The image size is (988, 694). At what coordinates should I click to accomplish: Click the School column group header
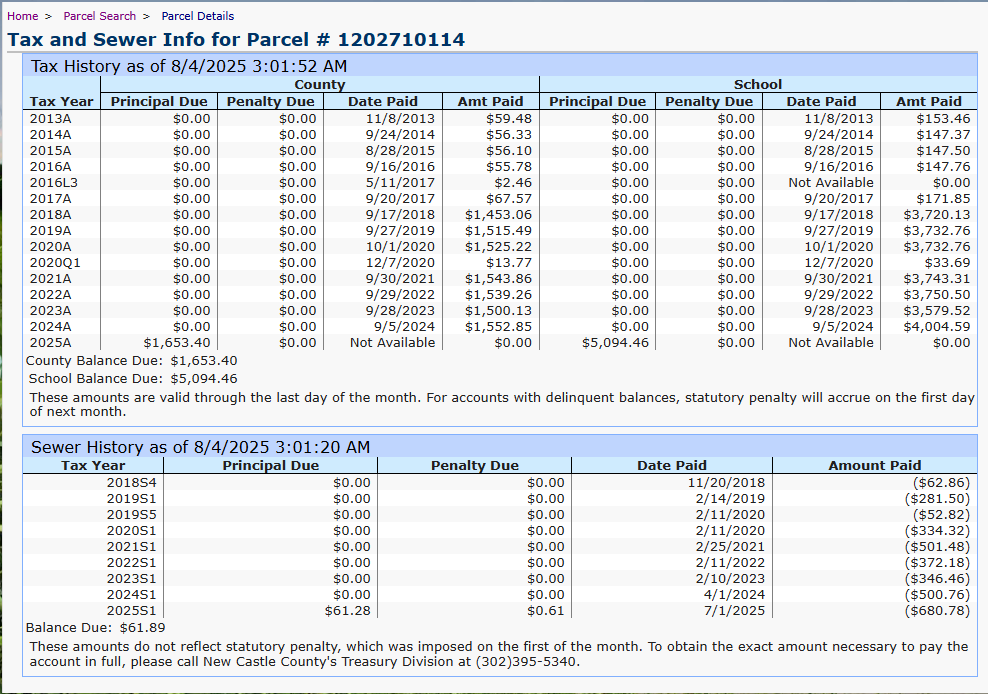(757, 85)
